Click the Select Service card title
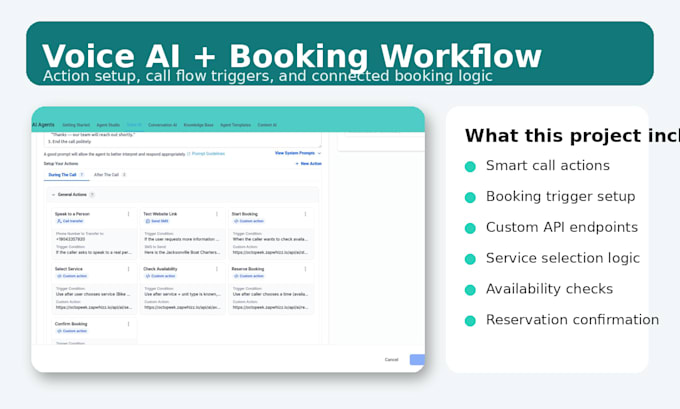Screen dimensions: 680x409 pyautogui.click(x=69, y=269)
